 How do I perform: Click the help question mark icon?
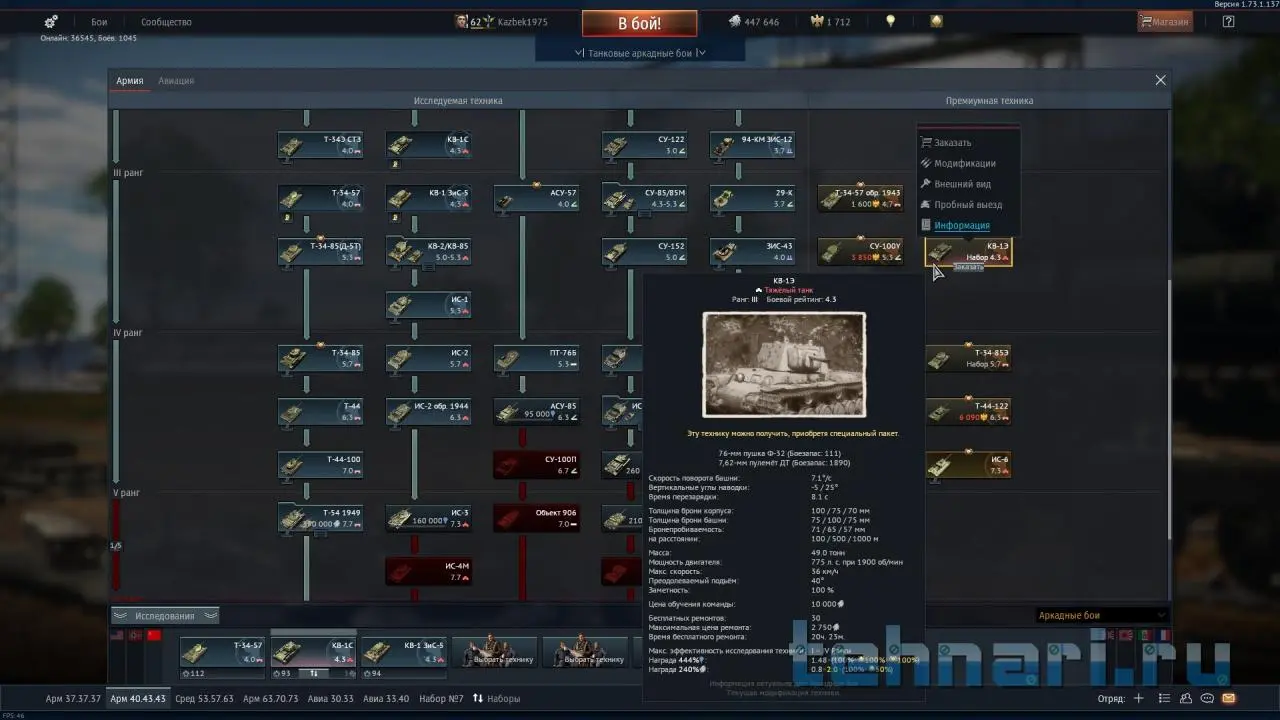(x=1229, y=22)
